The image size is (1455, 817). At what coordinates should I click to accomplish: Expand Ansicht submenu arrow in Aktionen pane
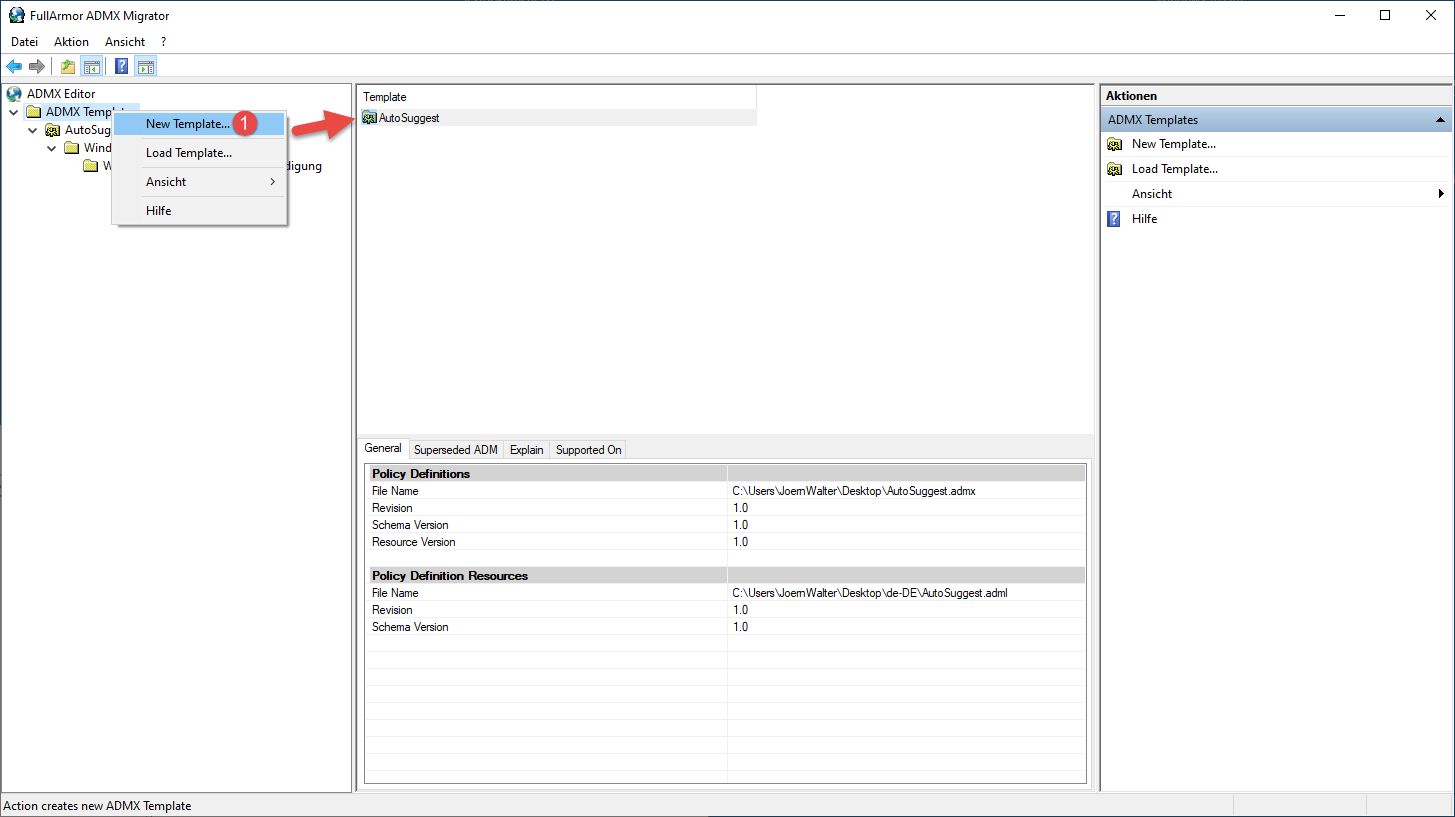[x=1441, y=194]
